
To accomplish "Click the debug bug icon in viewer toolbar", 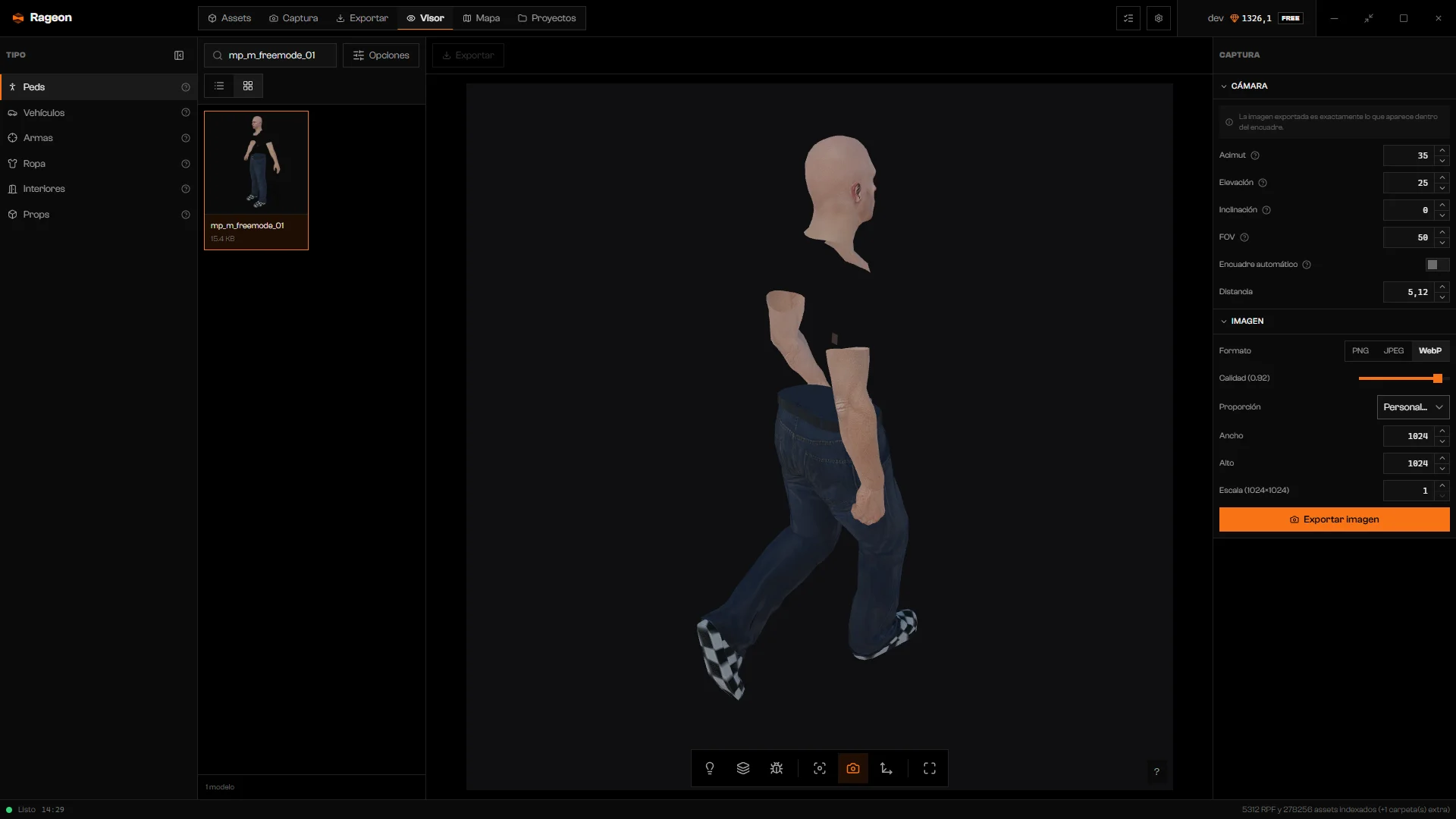I will 777,768.
